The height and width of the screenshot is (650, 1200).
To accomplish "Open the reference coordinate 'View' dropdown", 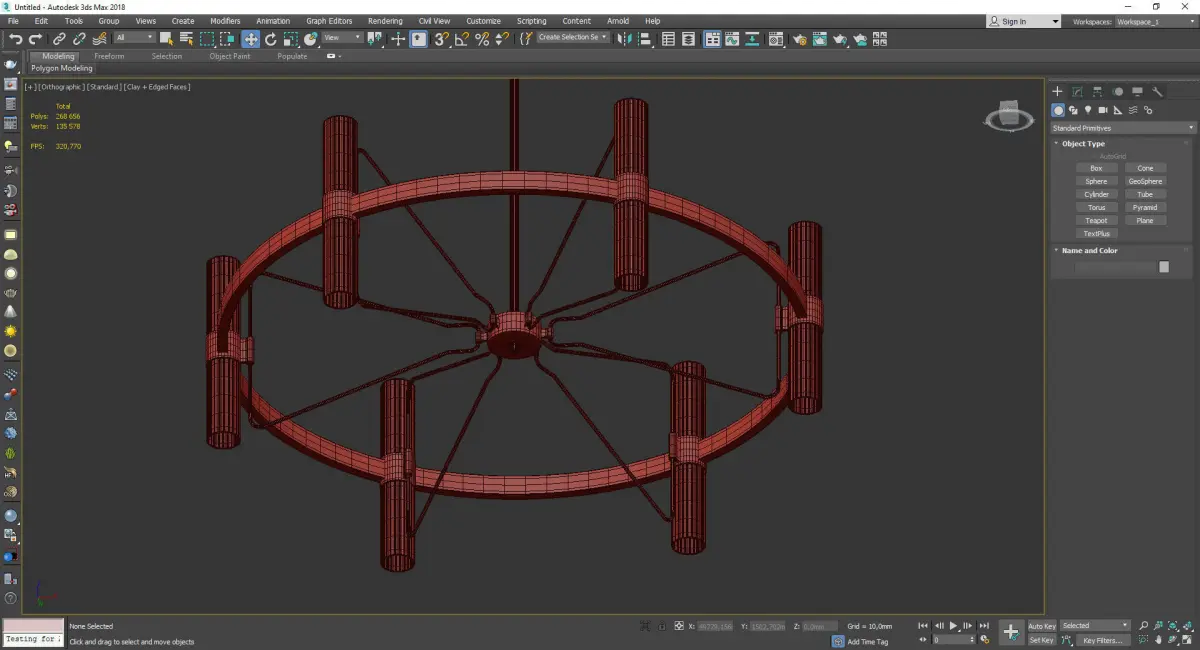I will pyautogui.click(x=342, y=38).
